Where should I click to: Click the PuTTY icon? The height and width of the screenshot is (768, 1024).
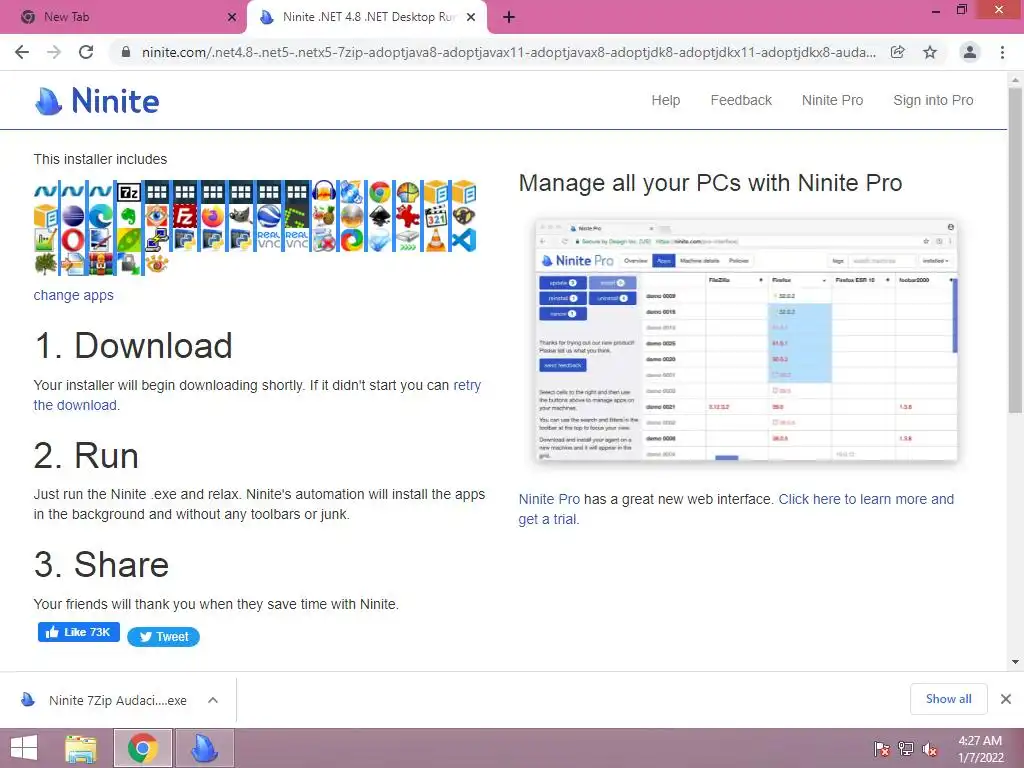point(157,239)
